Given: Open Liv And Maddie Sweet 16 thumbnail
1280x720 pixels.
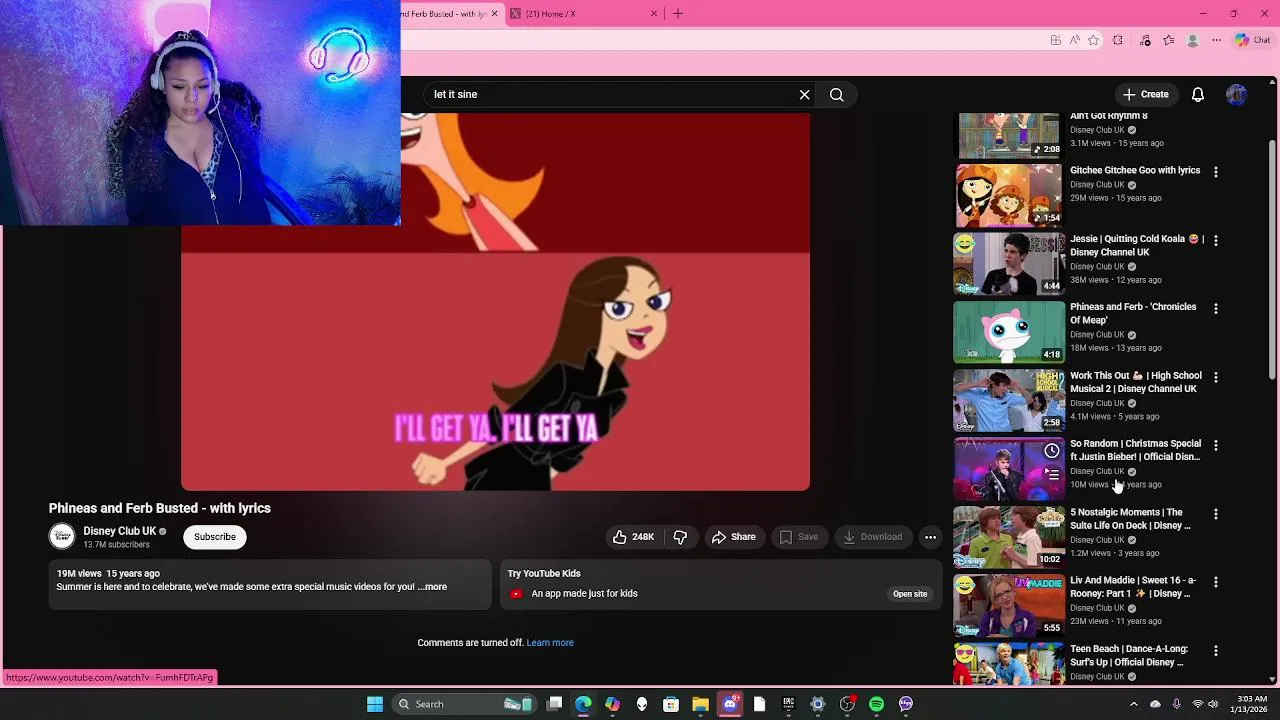Looking at the screenshot, I should (1009, 606).
